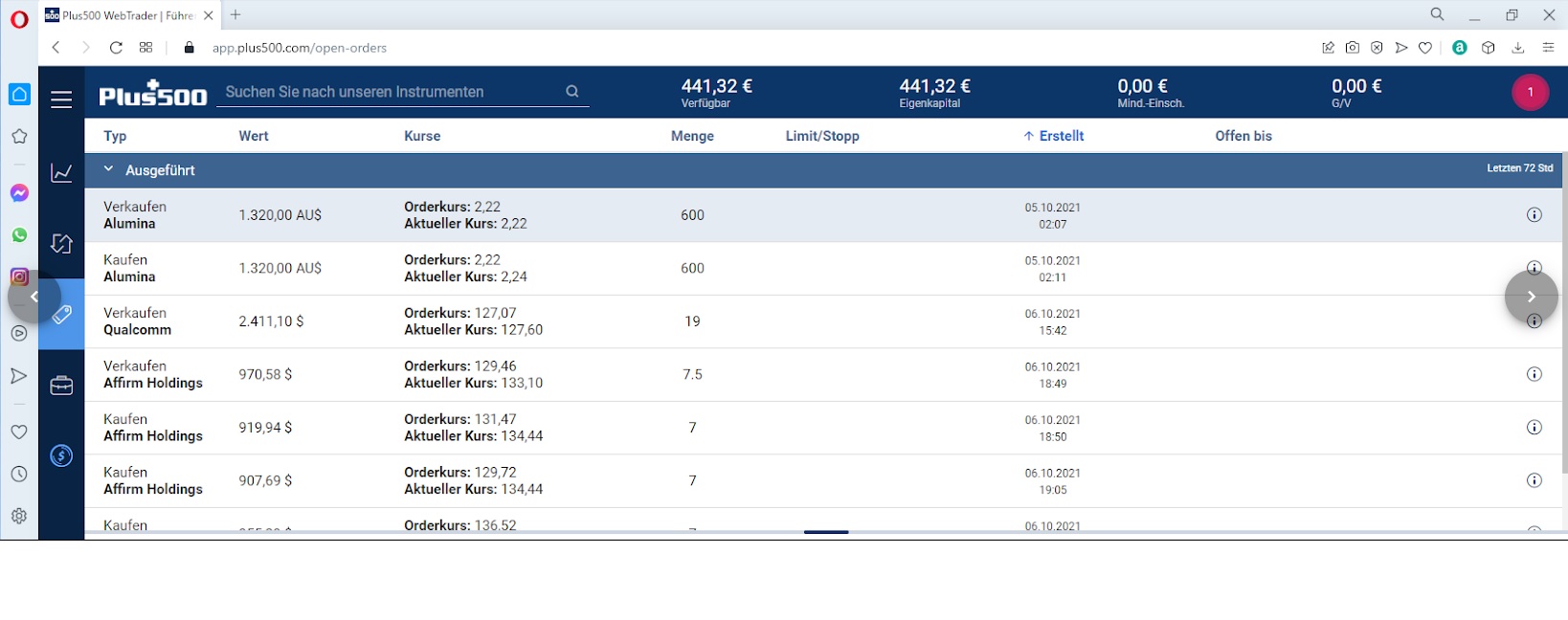Open the Plus500 hamburger menu
Viewport: 1568px width, 620px height.
click(x=61, y=100)
